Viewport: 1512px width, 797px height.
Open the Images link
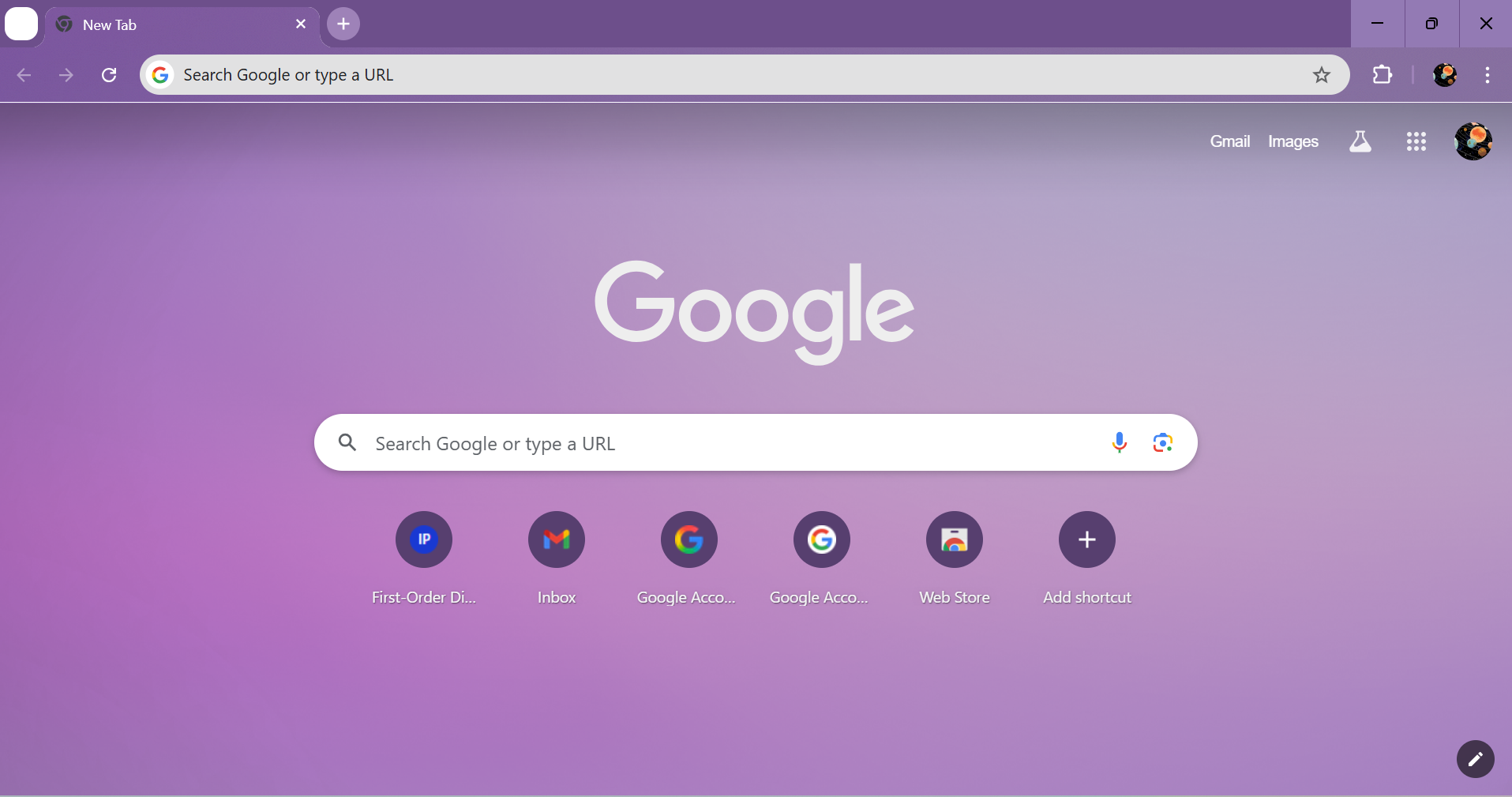point(1293,141)
